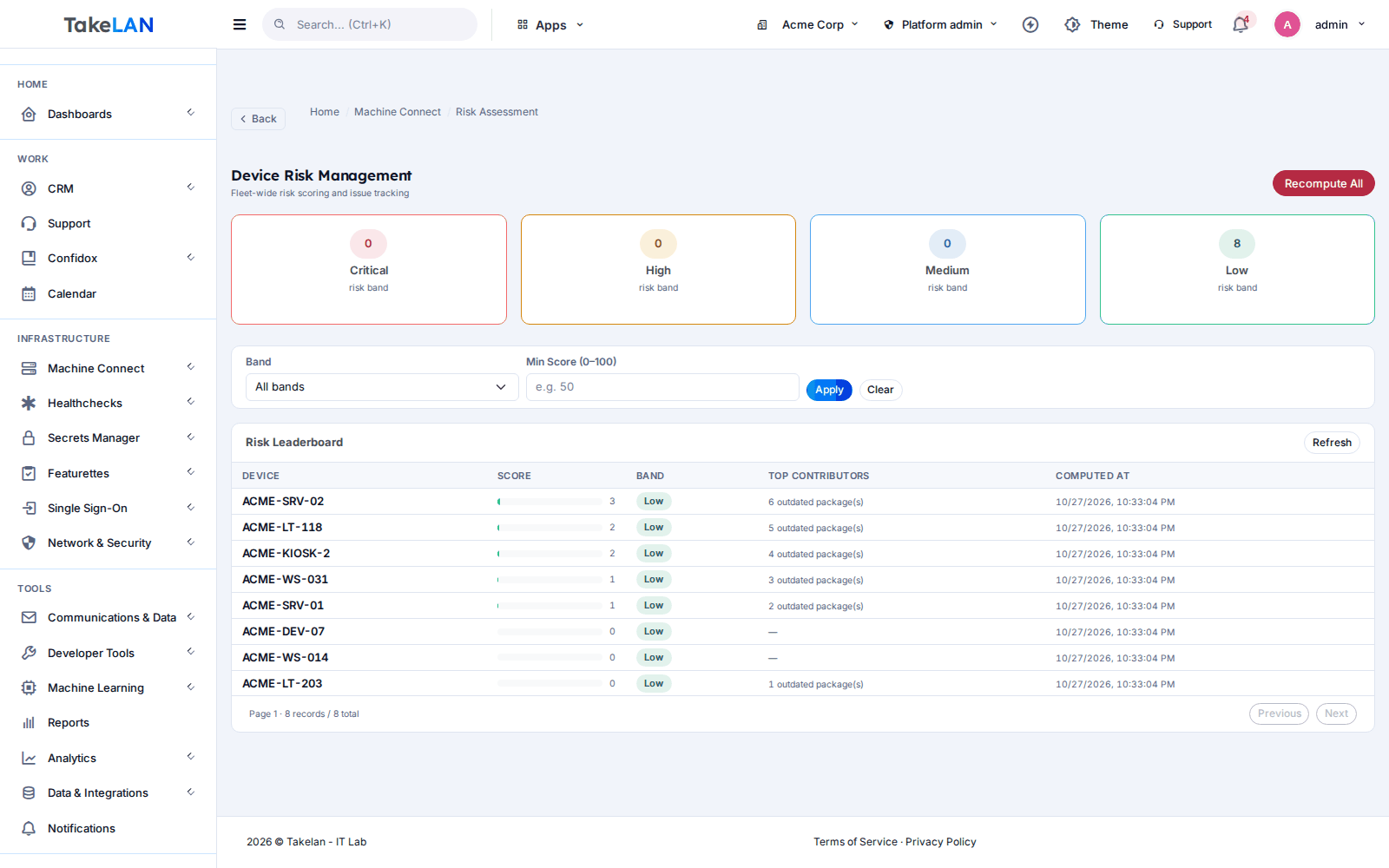Click the ACME-SRV-02 score progress bar
Image resolution: width=1389 pixels, height=868 pixels.
550,502
